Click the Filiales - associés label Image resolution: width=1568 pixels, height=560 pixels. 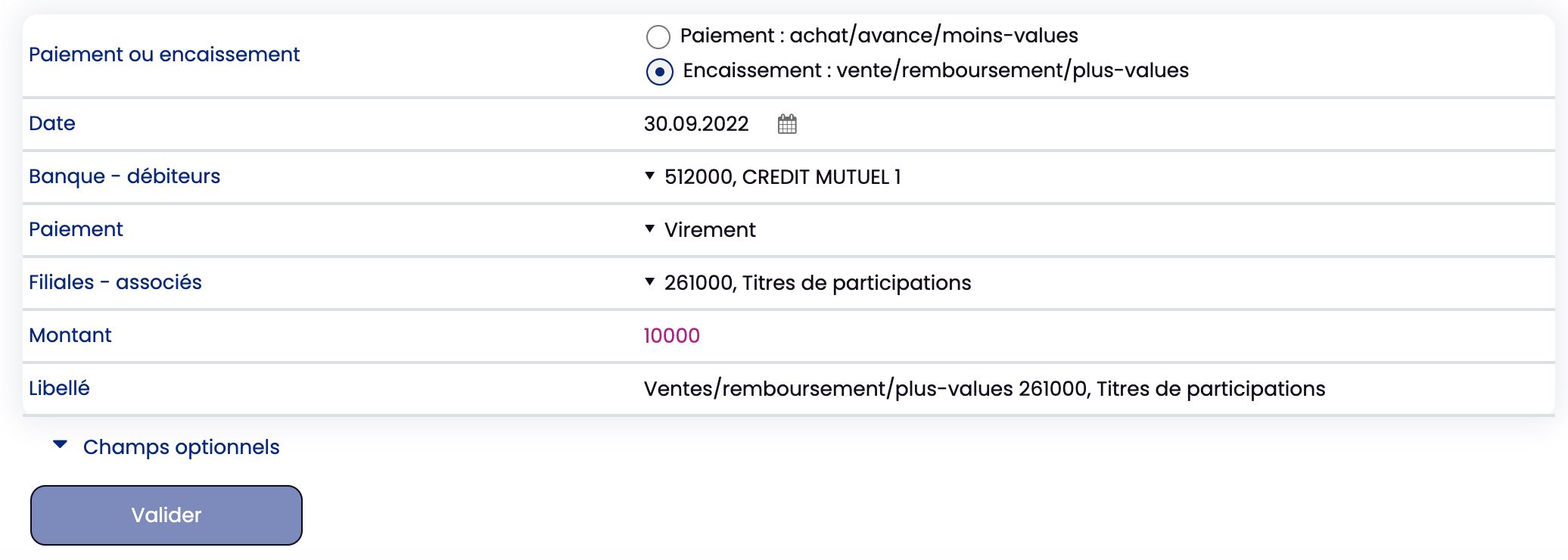pyautogui.click(x=115, y=282)
